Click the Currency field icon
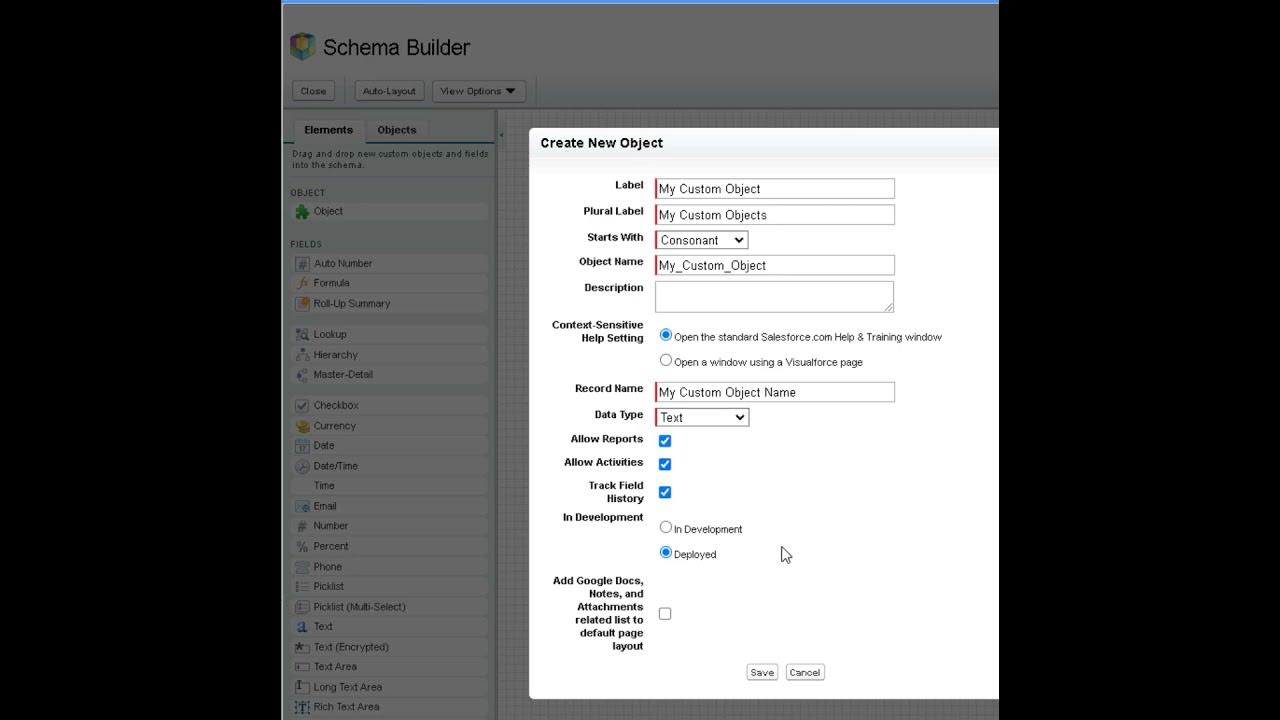Viewport: 1280px width, 720px height. 302,426
